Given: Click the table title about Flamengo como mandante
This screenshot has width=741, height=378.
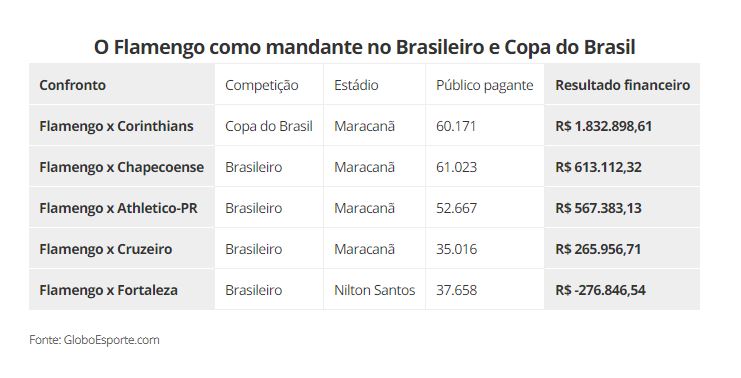Looking at the screenshot, I should point(364,47).
